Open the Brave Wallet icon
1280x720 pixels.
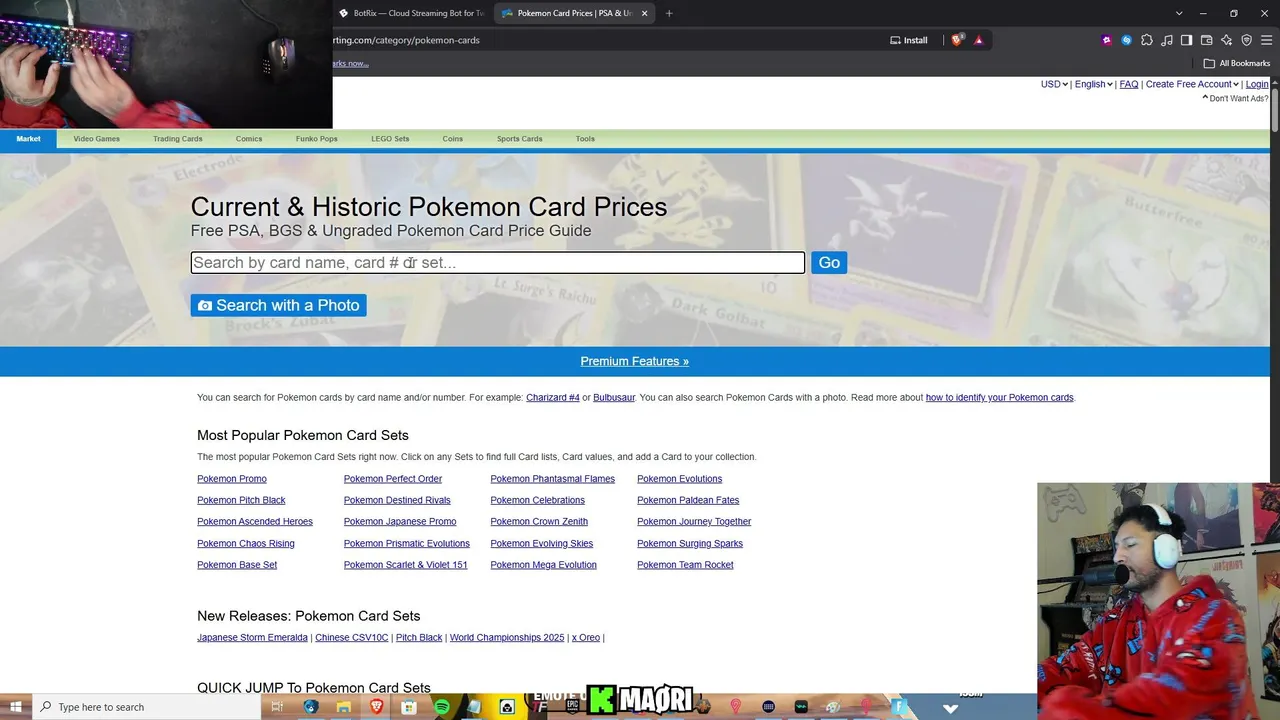pos(1207,40)
